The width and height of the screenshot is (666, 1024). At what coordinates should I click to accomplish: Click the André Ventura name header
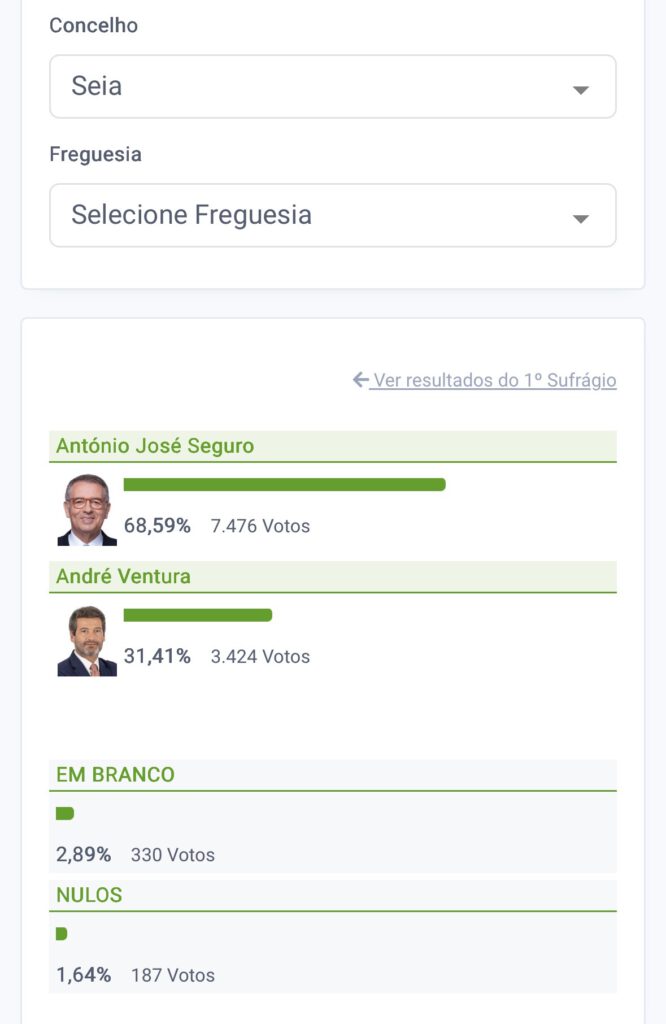(123, 577)
